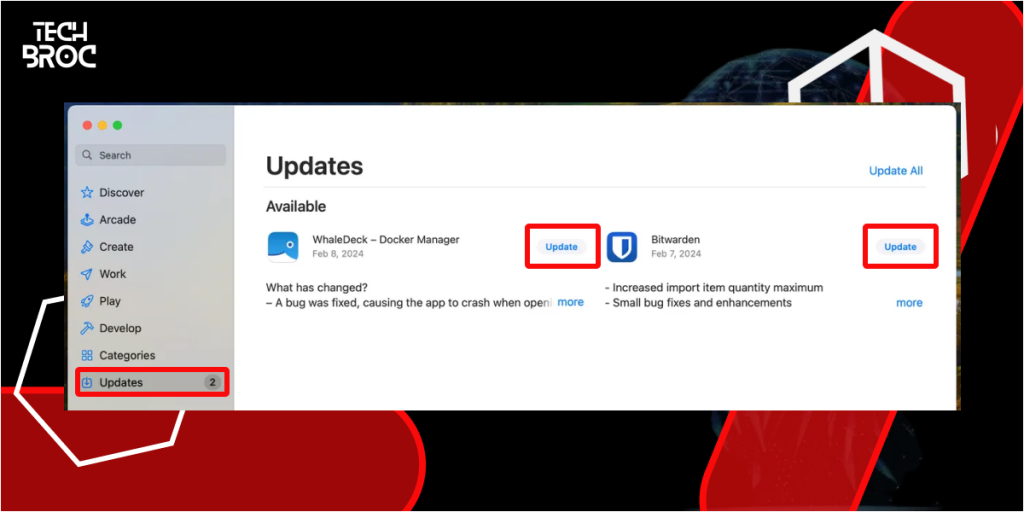The width and height of the screenshot is (1024, 512).
Task: Click the Arcade joystick icon
Action: (x=87, y=220)
